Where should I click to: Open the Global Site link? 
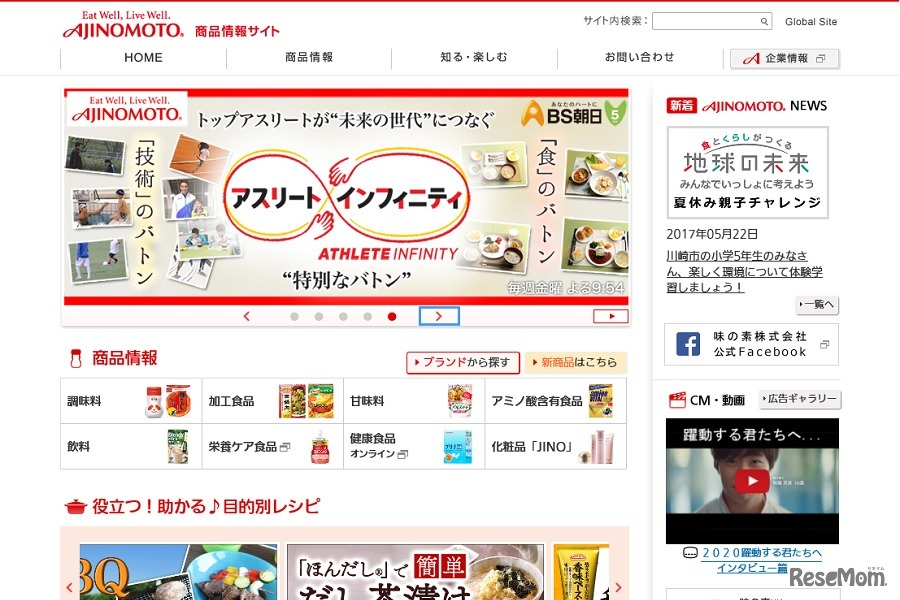coord(810,22)
